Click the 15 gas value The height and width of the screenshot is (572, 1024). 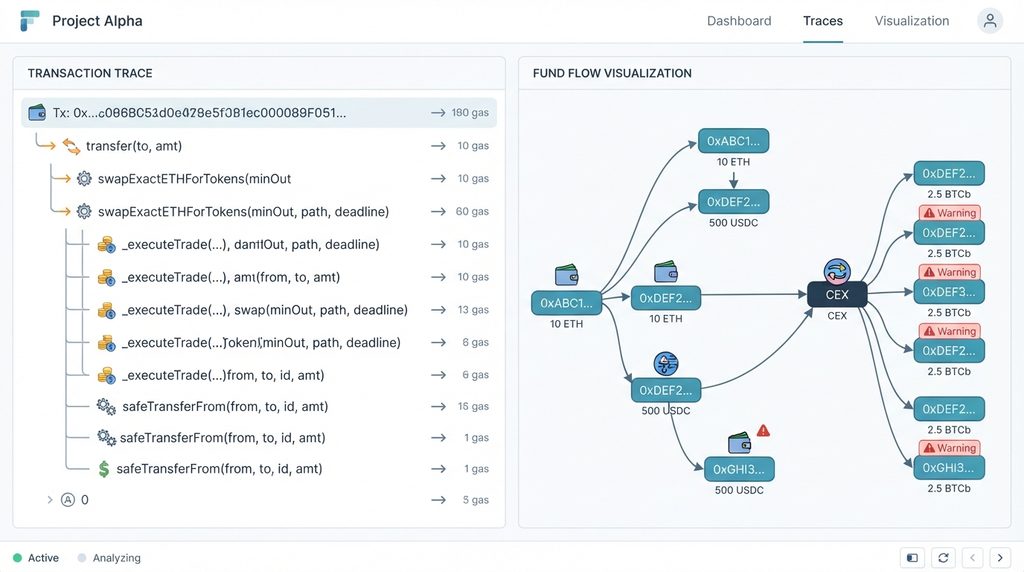pyautogui.click(x=473, y=406)
